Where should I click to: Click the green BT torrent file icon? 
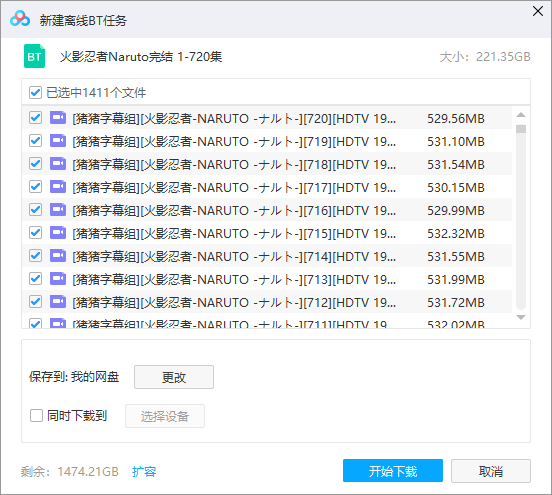34,56
